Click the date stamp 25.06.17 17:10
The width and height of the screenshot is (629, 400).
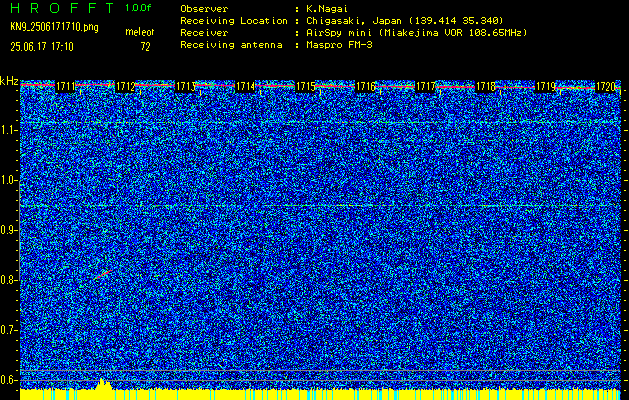click(x=42, y=47)
